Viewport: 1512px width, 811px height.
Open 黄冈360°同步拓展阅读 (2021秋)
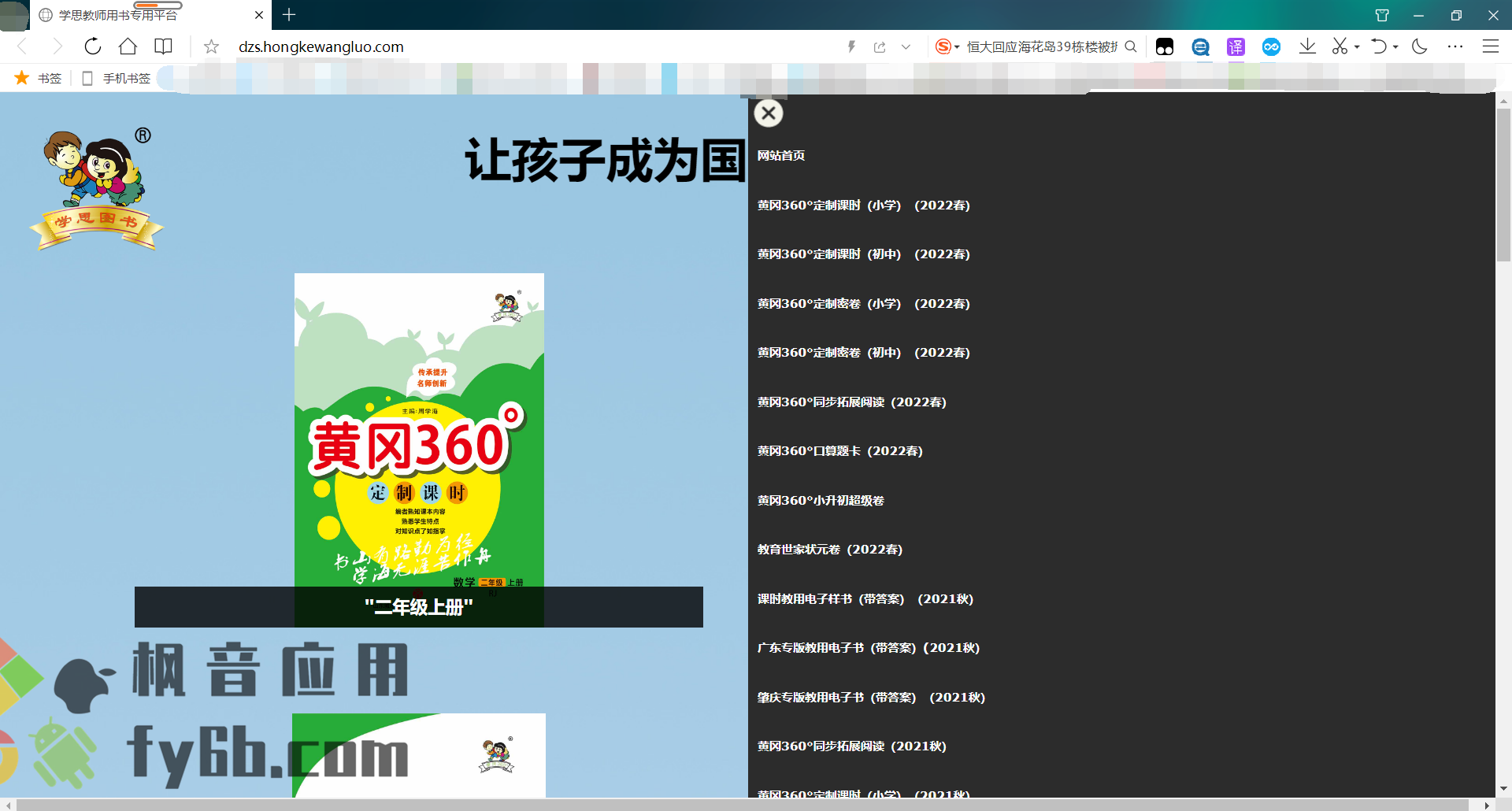852,746
